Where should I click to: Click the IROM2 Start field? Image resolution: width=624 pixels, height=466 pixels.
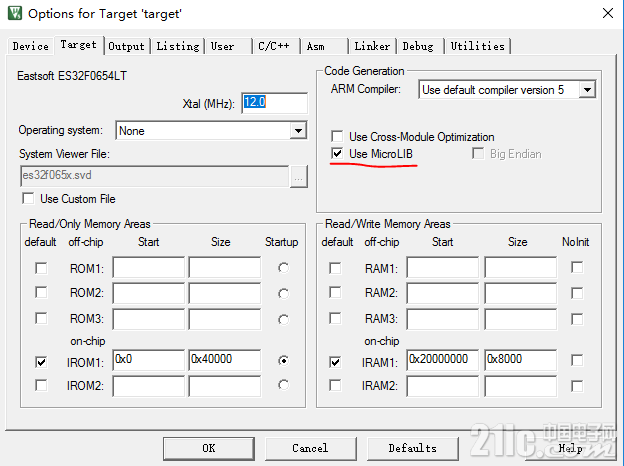click(x=148, y=386)
